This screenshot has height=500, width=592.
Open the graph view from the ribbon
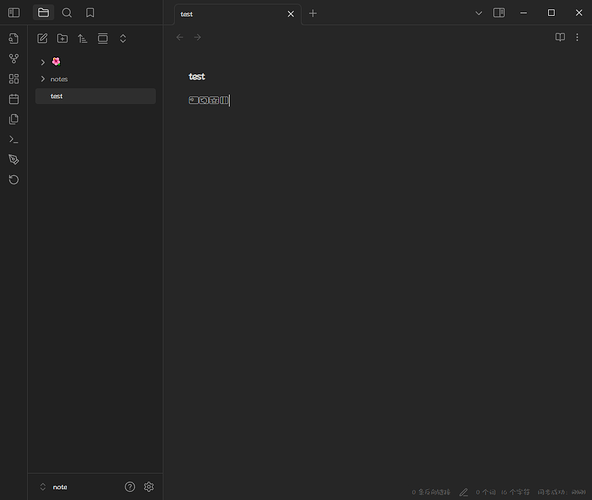point(14,59)
